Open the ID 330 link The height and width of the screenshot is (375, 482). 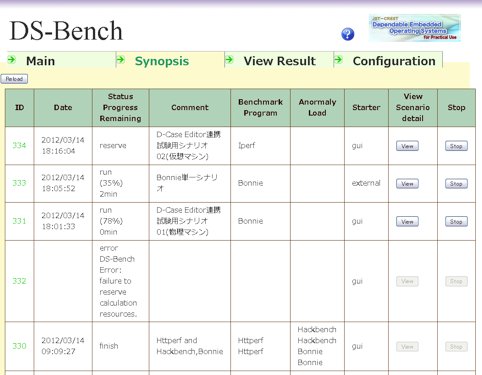click(x=19, y=346)
